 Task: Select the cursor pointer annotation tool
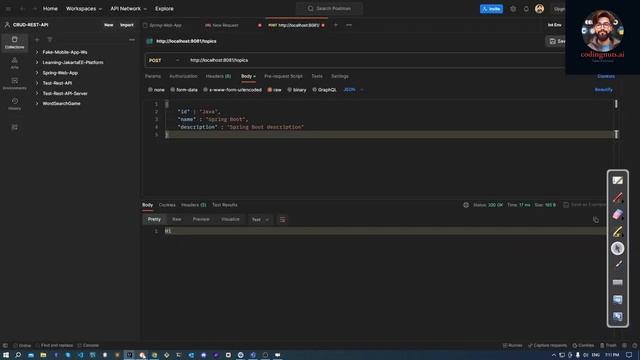pyautogui.click(x=618, y=248)
